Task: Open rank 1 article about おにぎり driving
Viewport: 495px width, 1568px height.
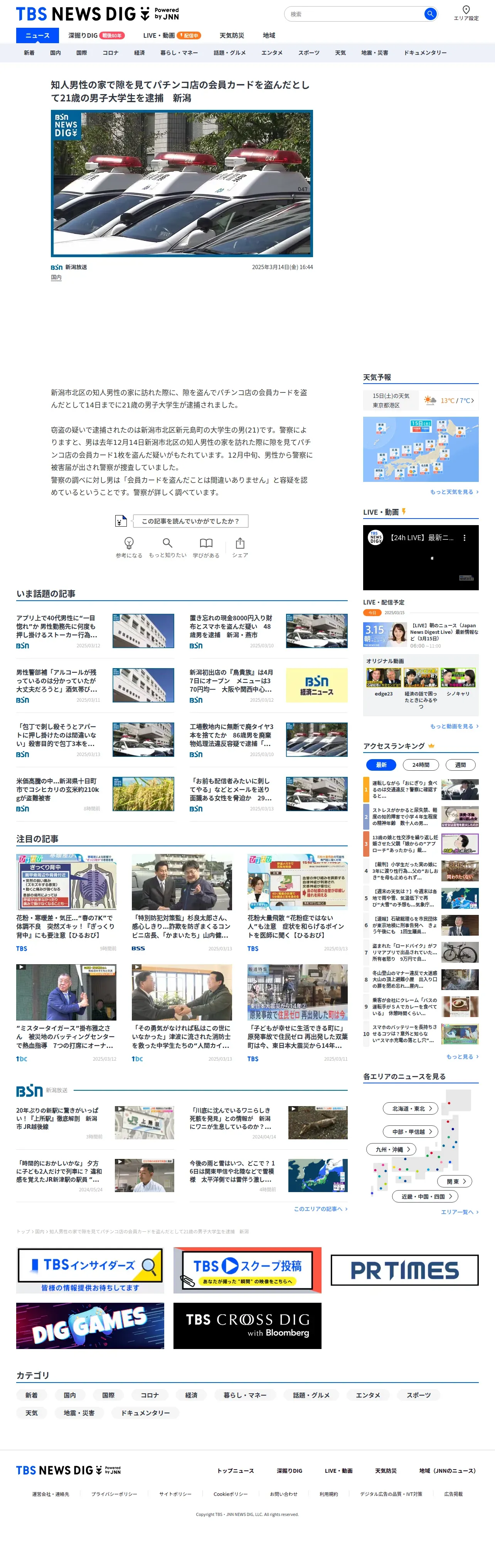Action: pyautogui.click(x=421, y=789)
